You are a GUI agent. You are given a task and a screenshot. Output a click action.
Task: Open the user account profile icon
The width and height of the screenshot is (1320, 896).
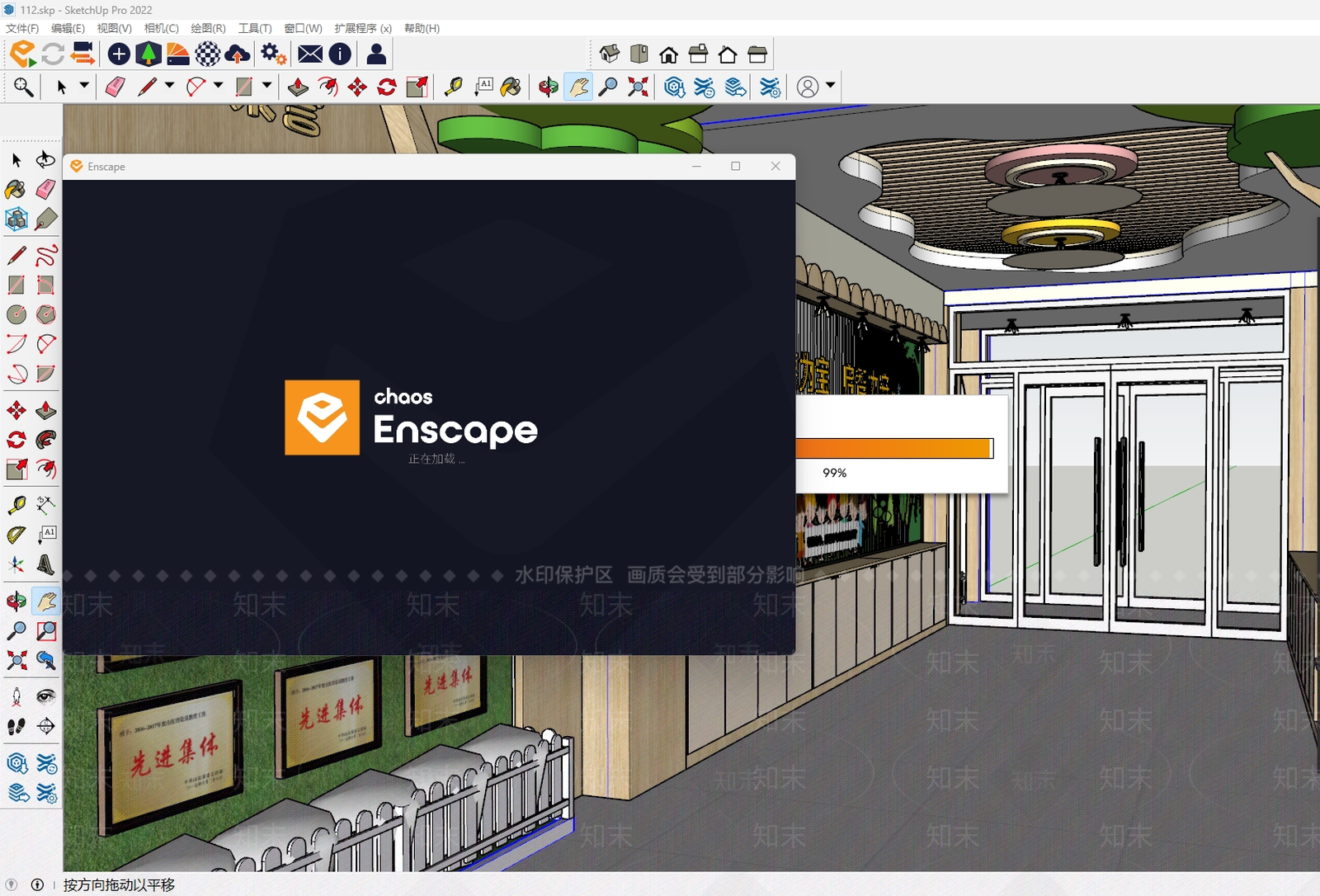coord(808,87)
